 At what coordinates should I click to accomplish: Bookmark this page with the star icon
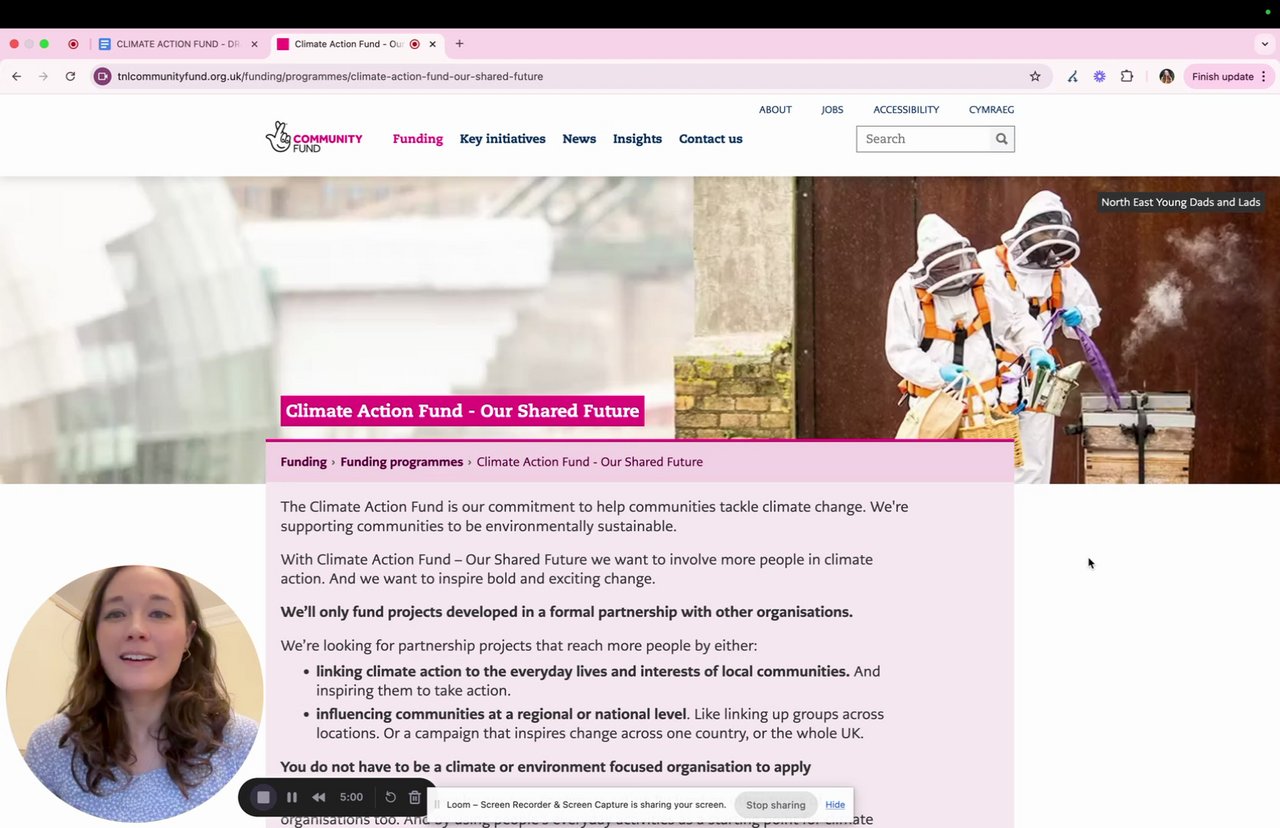click(x=1035, y=76)
